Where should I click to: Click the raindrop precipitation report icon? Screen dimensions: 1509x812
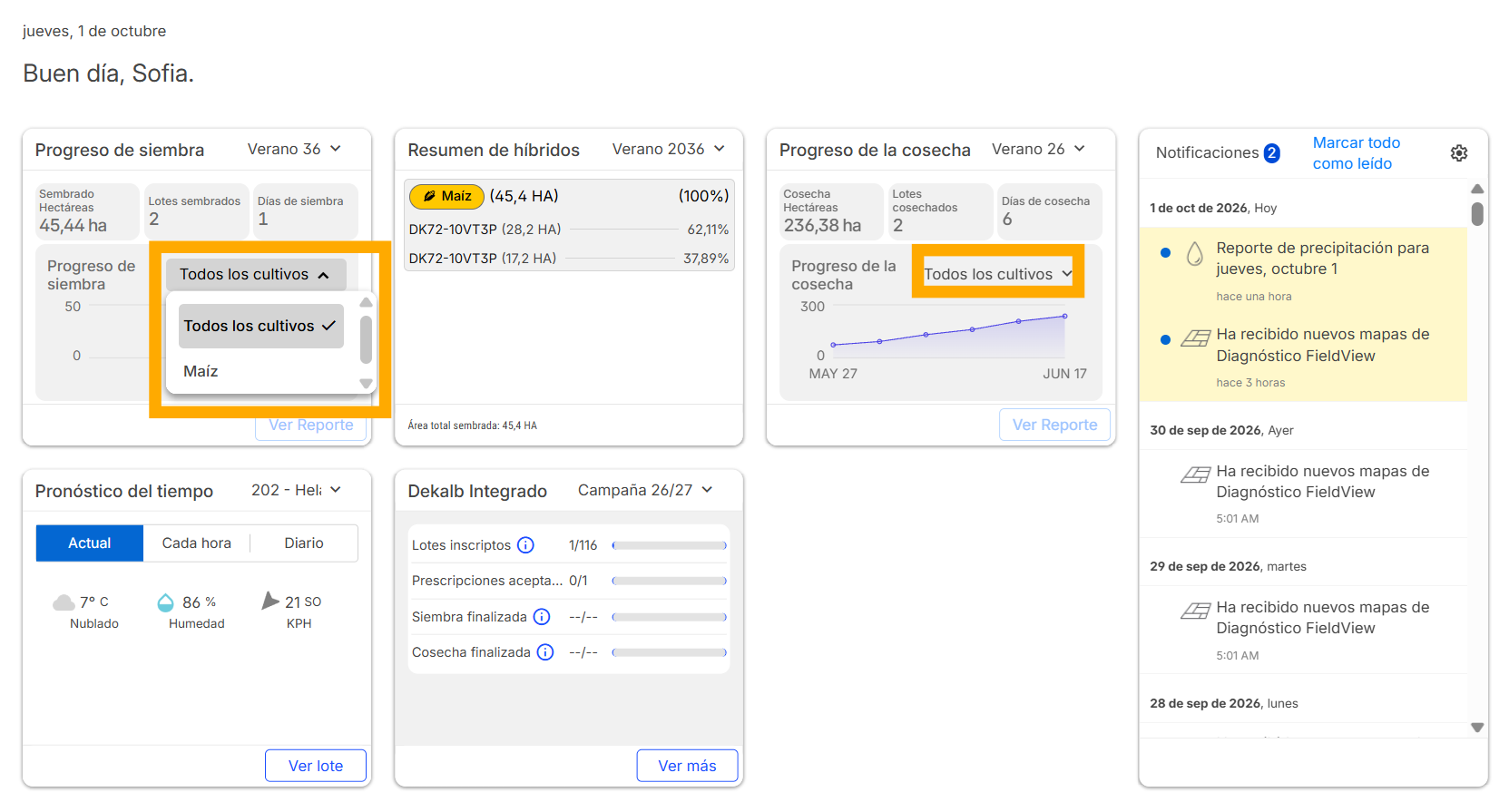(x=1195, y=253)
